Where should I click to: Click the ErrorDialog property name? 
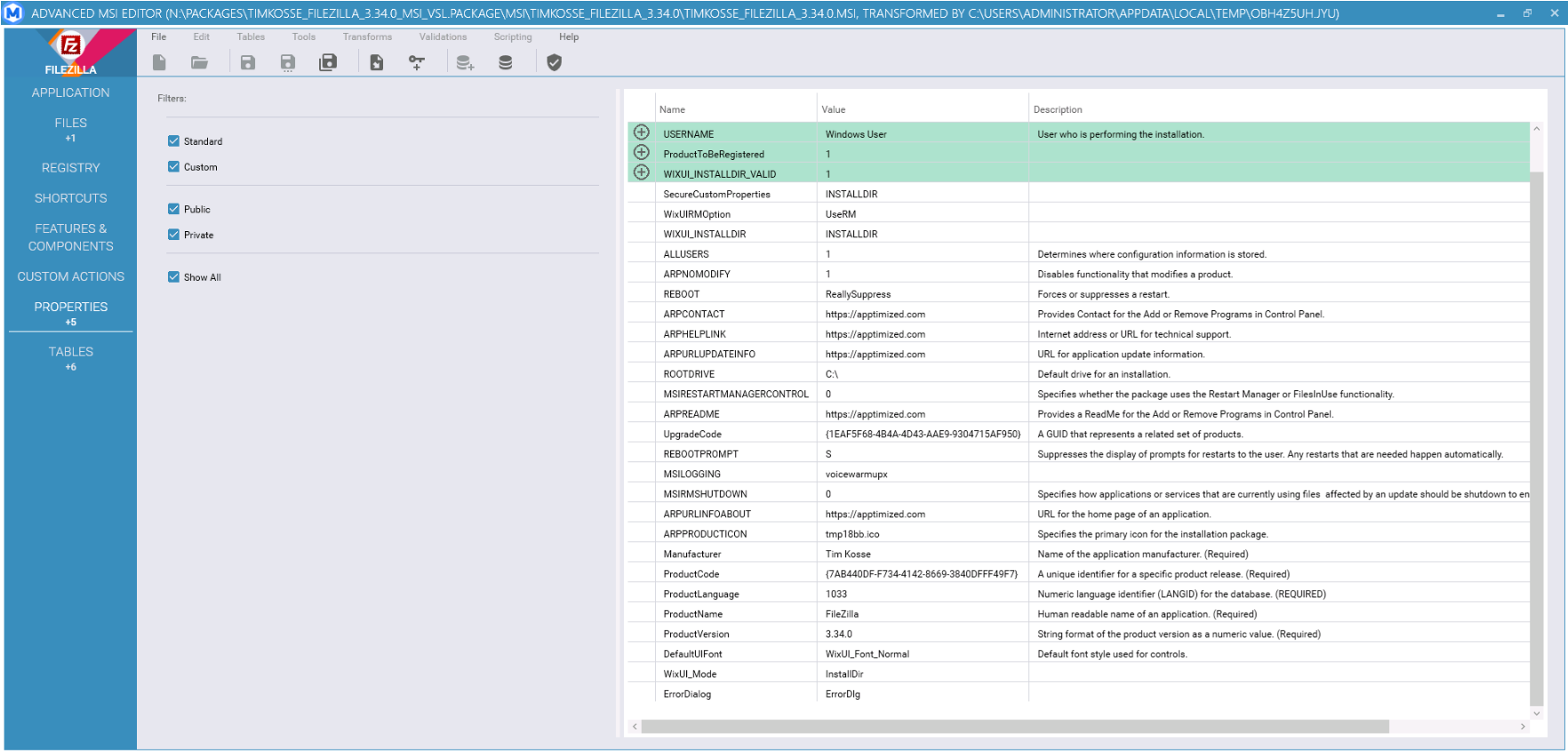[687, 694]
